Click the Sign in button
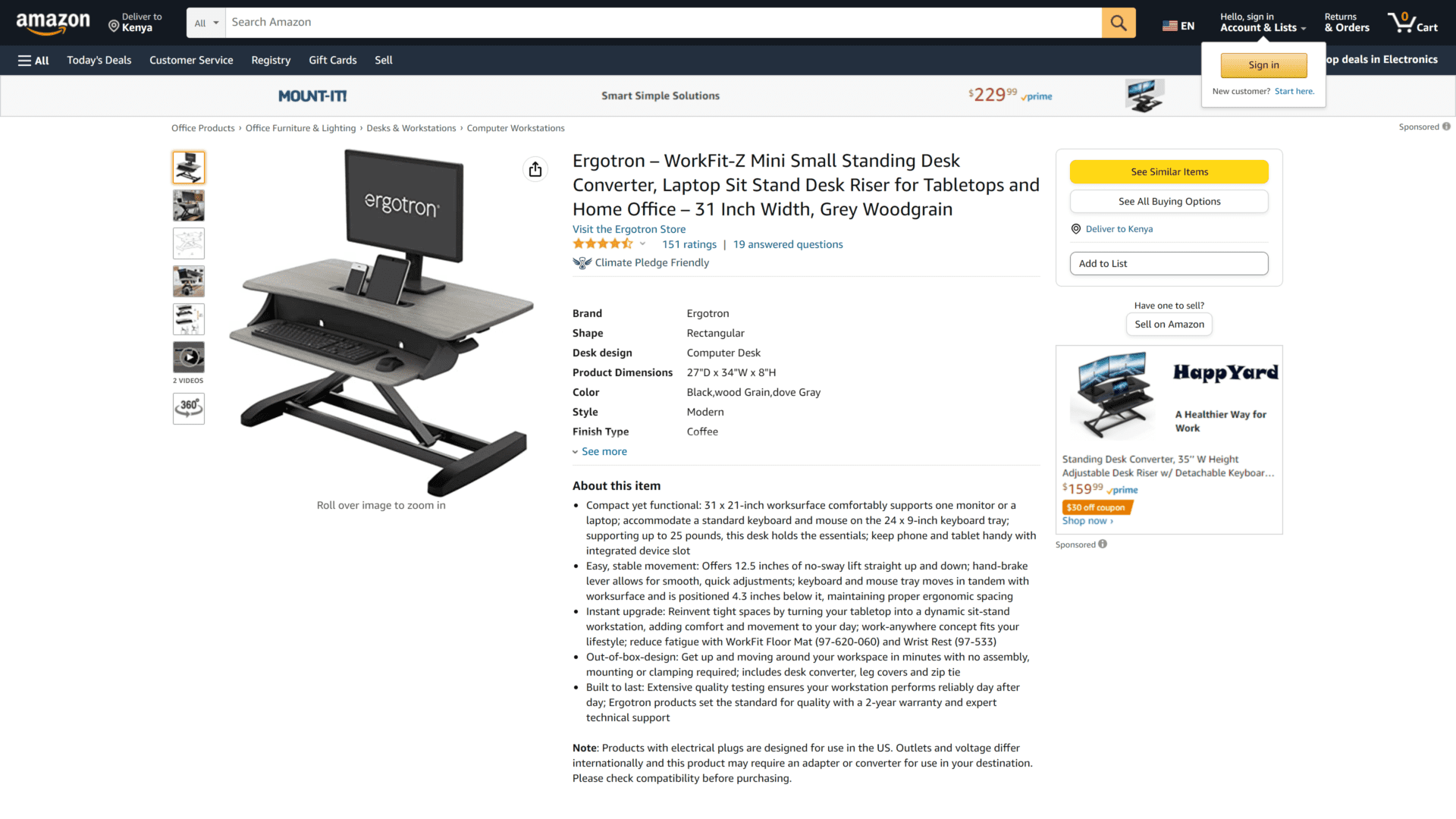 pos(1264,65)
